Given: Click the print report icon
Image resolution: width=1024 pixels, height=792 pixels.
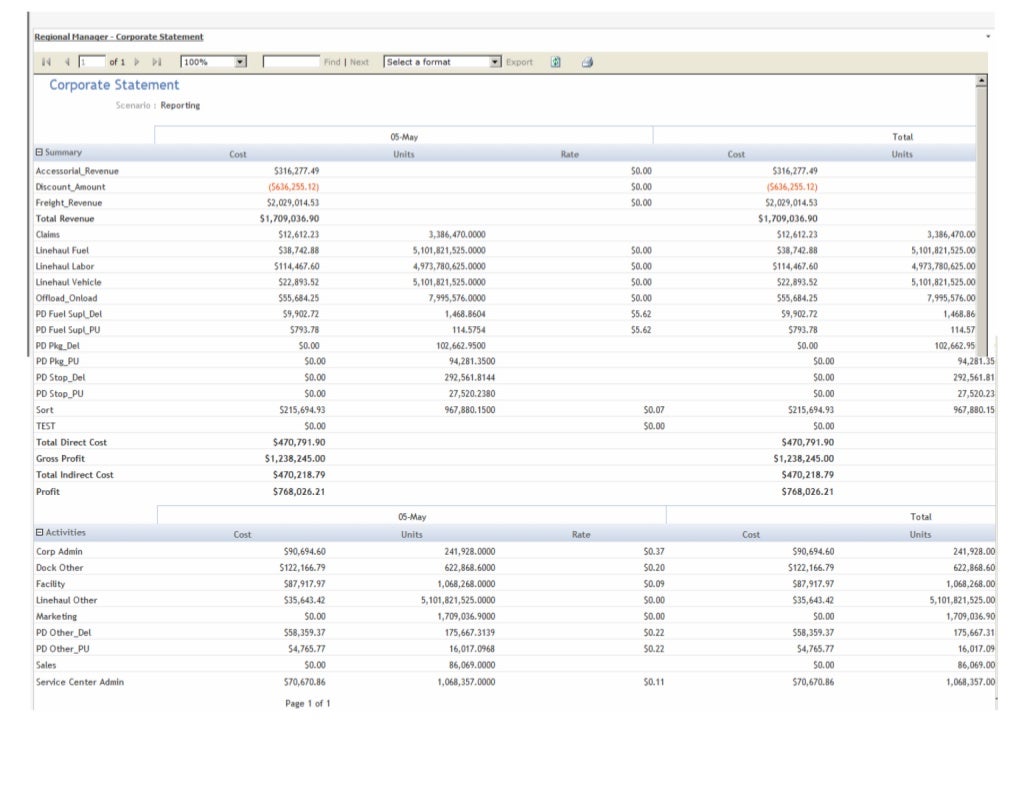Looking at the screenshot, I should 588,62.
